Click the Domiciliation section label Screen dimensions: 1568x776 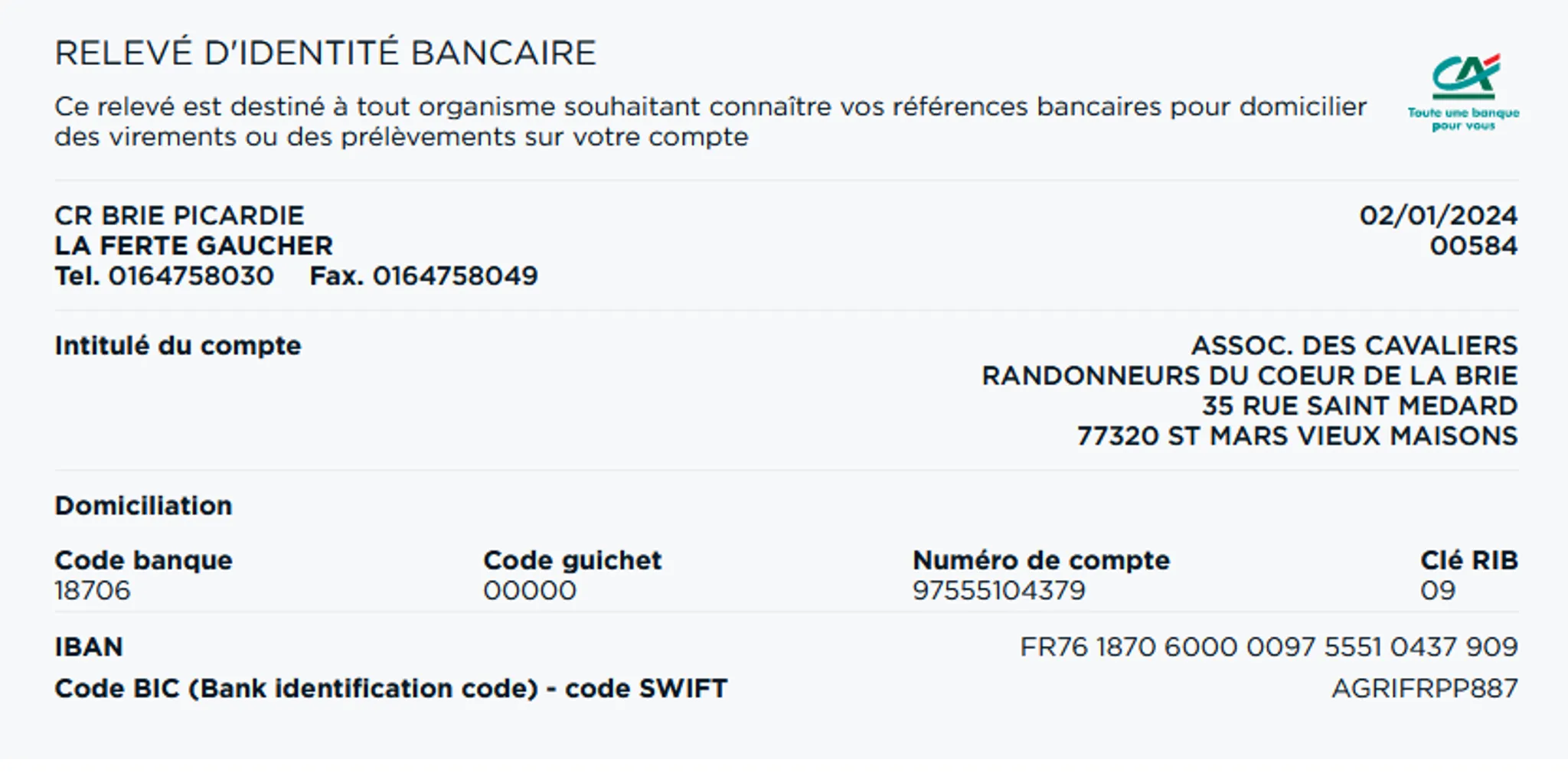click(x=143, y=506)
